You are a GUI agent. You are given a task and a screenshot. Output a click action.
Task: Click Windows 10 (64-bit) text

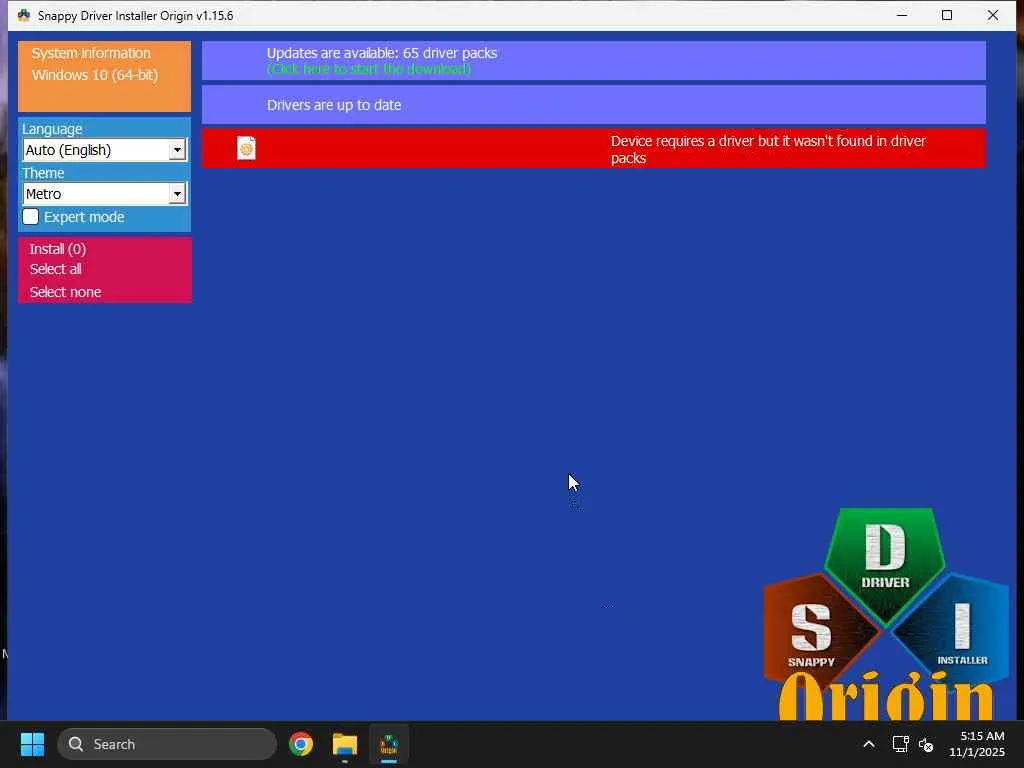[x=95, y=75]
